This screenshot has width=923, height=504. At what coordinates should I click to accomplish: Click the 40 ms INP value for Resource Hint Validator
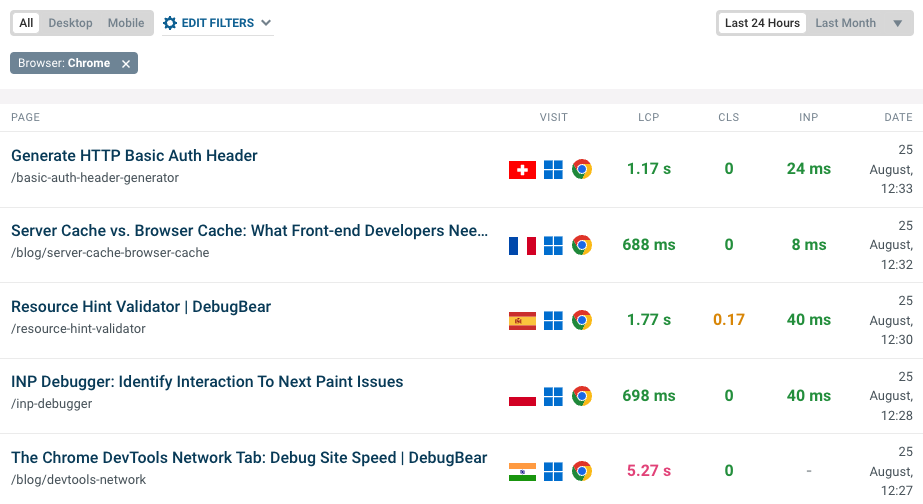pyautogui.click(x=809, y=320)
